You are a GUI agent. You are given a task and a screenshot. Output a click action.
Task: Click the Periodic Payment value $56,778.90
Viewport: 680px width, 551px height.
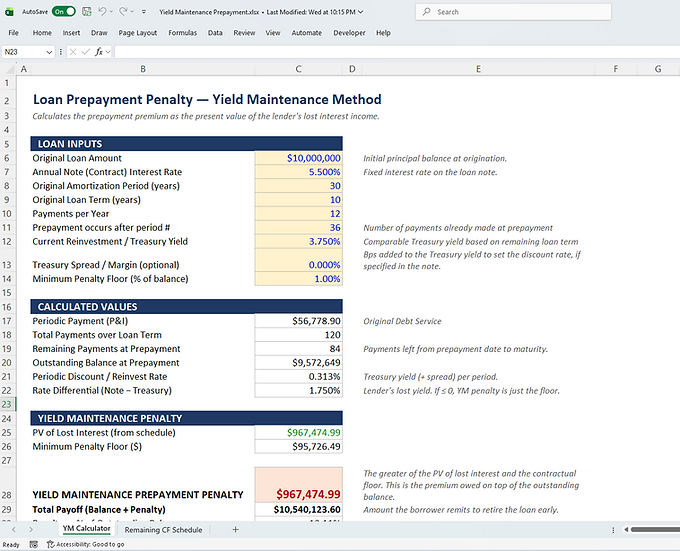click(299, 321)
